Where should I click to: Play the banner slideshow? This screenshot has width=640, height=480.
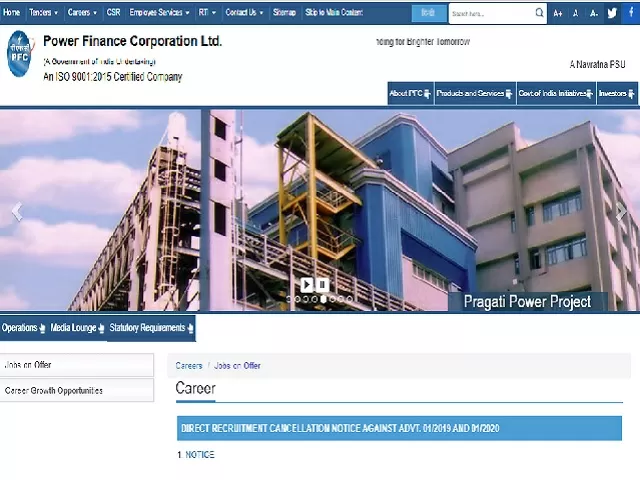coord(307,284)
